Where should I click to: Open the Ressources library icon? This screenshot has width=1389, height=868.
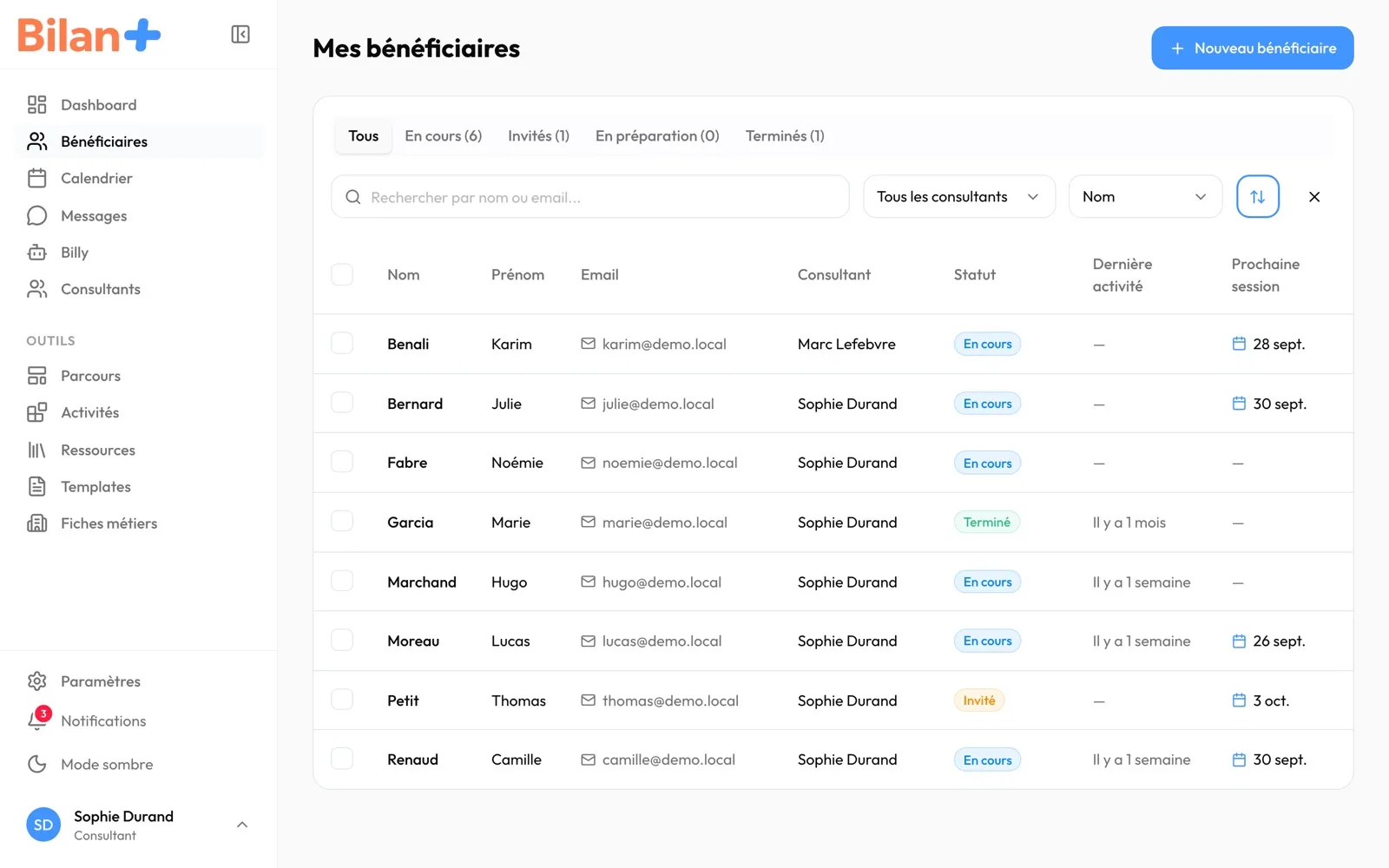[36, 450]
